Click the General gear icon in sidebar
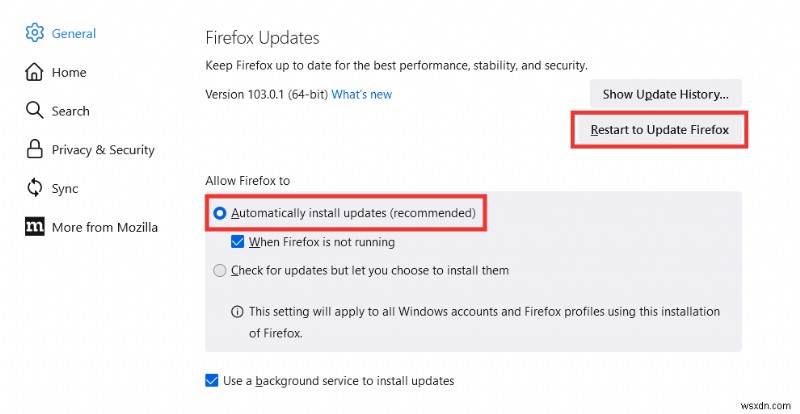This screenshot has width=800, height=414. (34, 33)
